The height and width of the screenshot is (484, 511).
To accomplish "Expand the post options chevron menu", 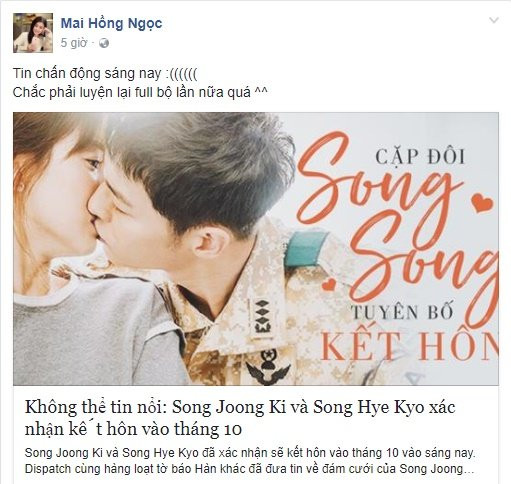I will tap(493, 20).
